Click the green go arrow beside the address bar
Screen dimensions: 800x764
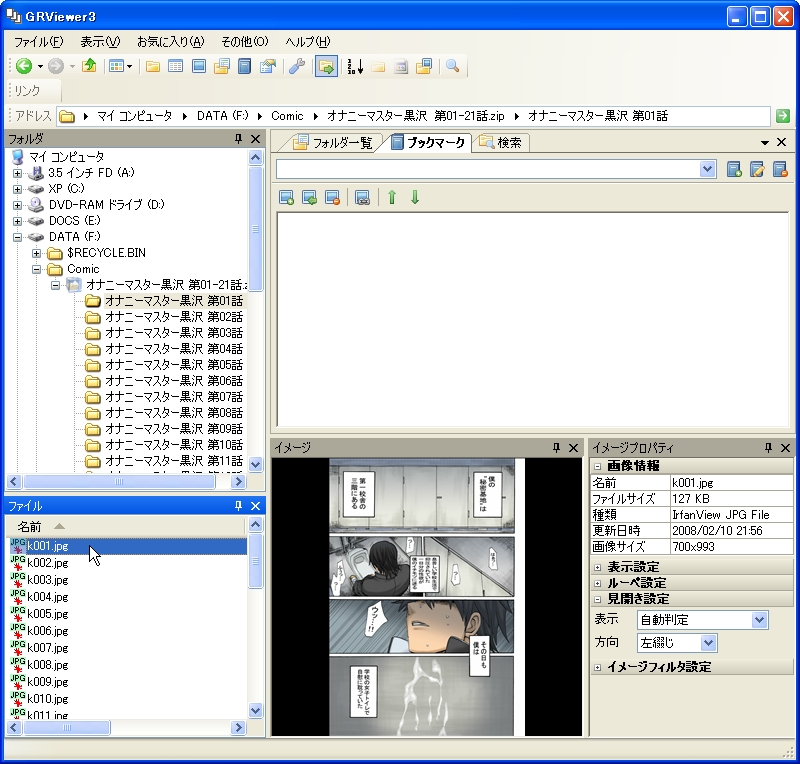(783, 116)
